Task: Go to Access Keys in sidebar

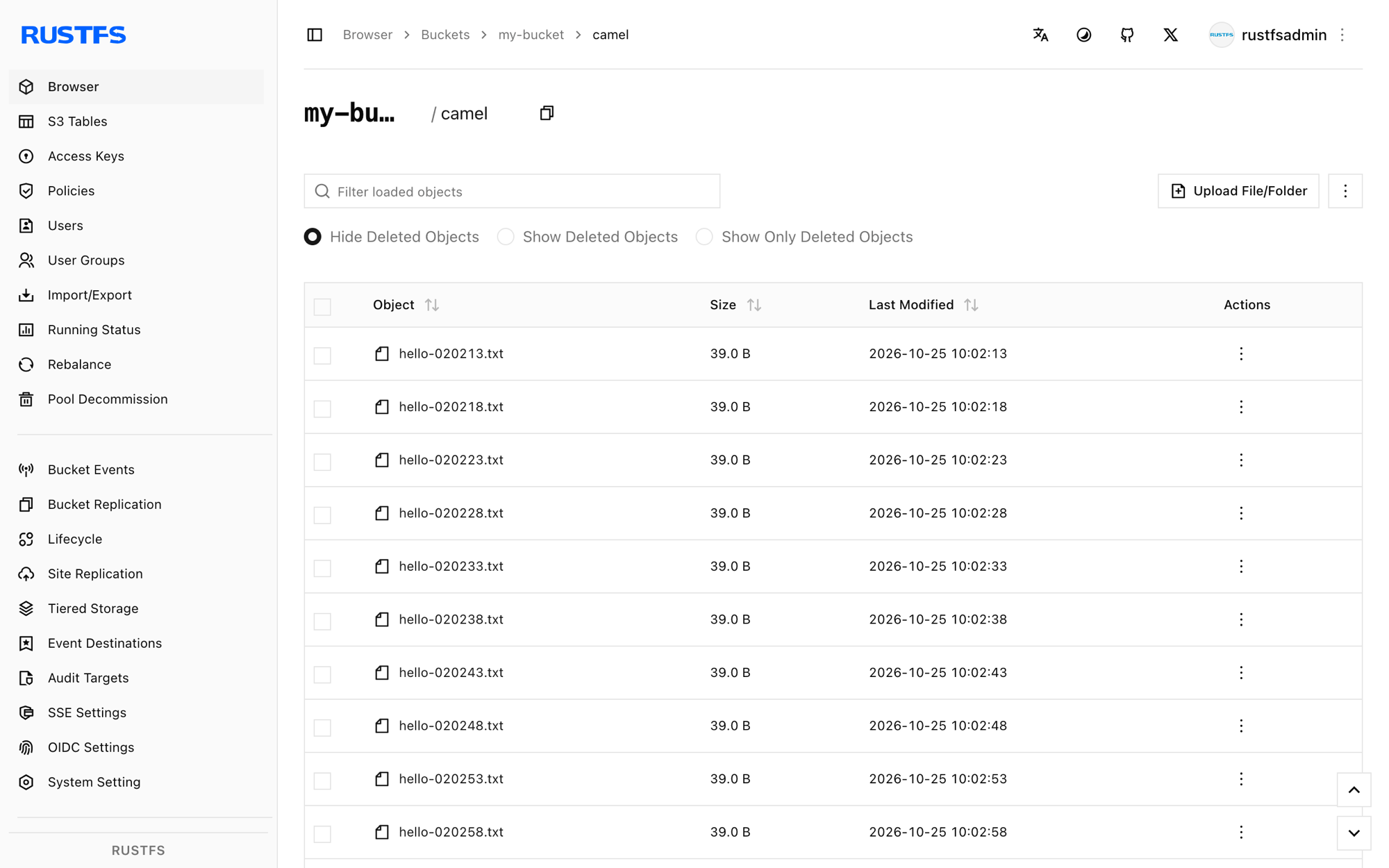Action: tap(136, 156)
